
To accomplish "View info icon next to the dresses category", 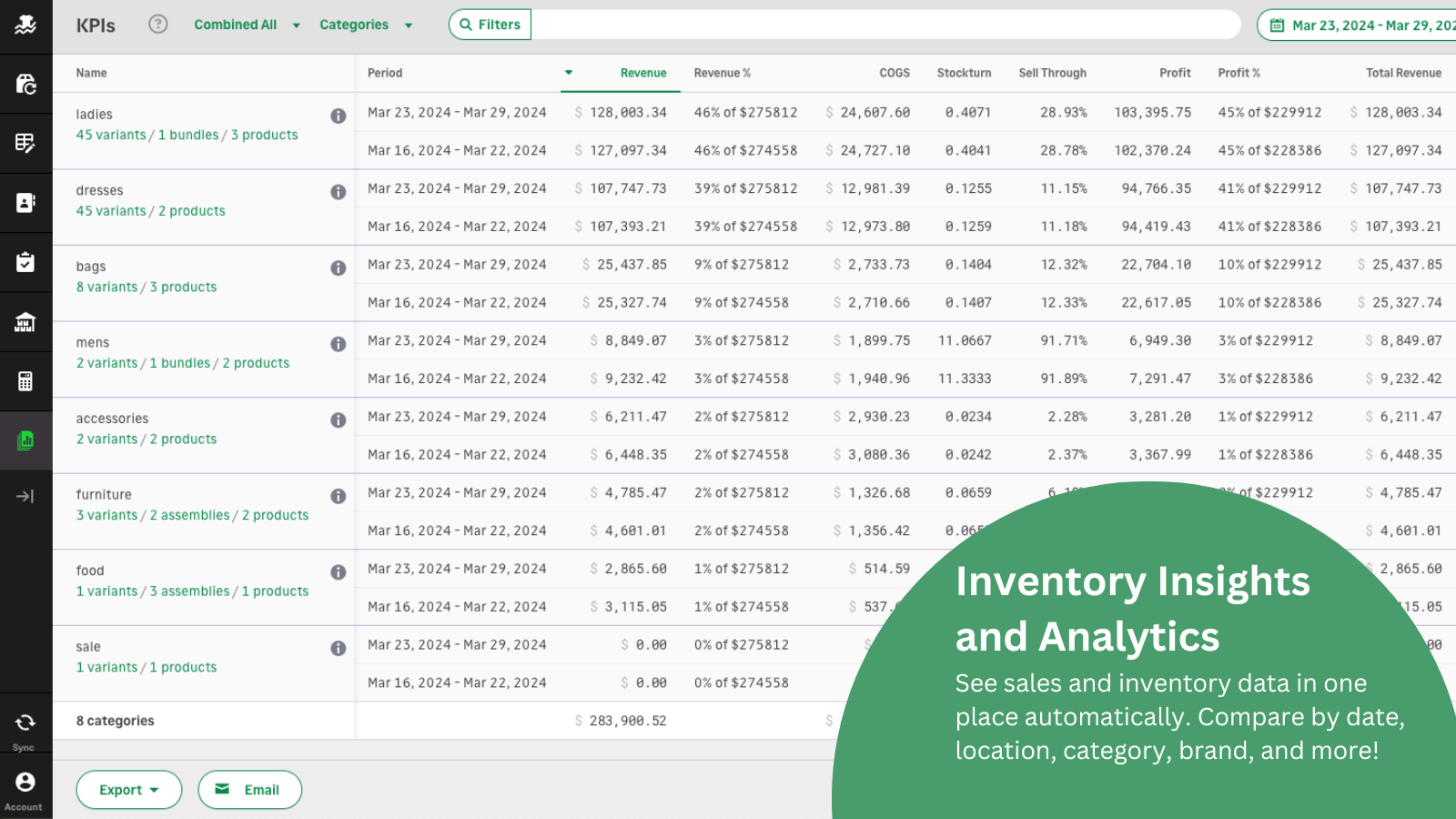I will pyautogui.click(x=338, y=192).
